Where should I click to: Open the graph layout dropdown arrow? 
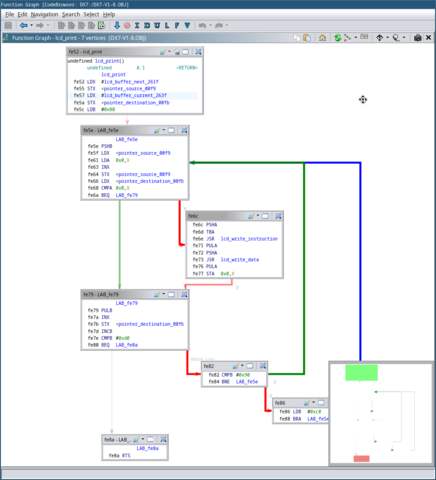356,38
